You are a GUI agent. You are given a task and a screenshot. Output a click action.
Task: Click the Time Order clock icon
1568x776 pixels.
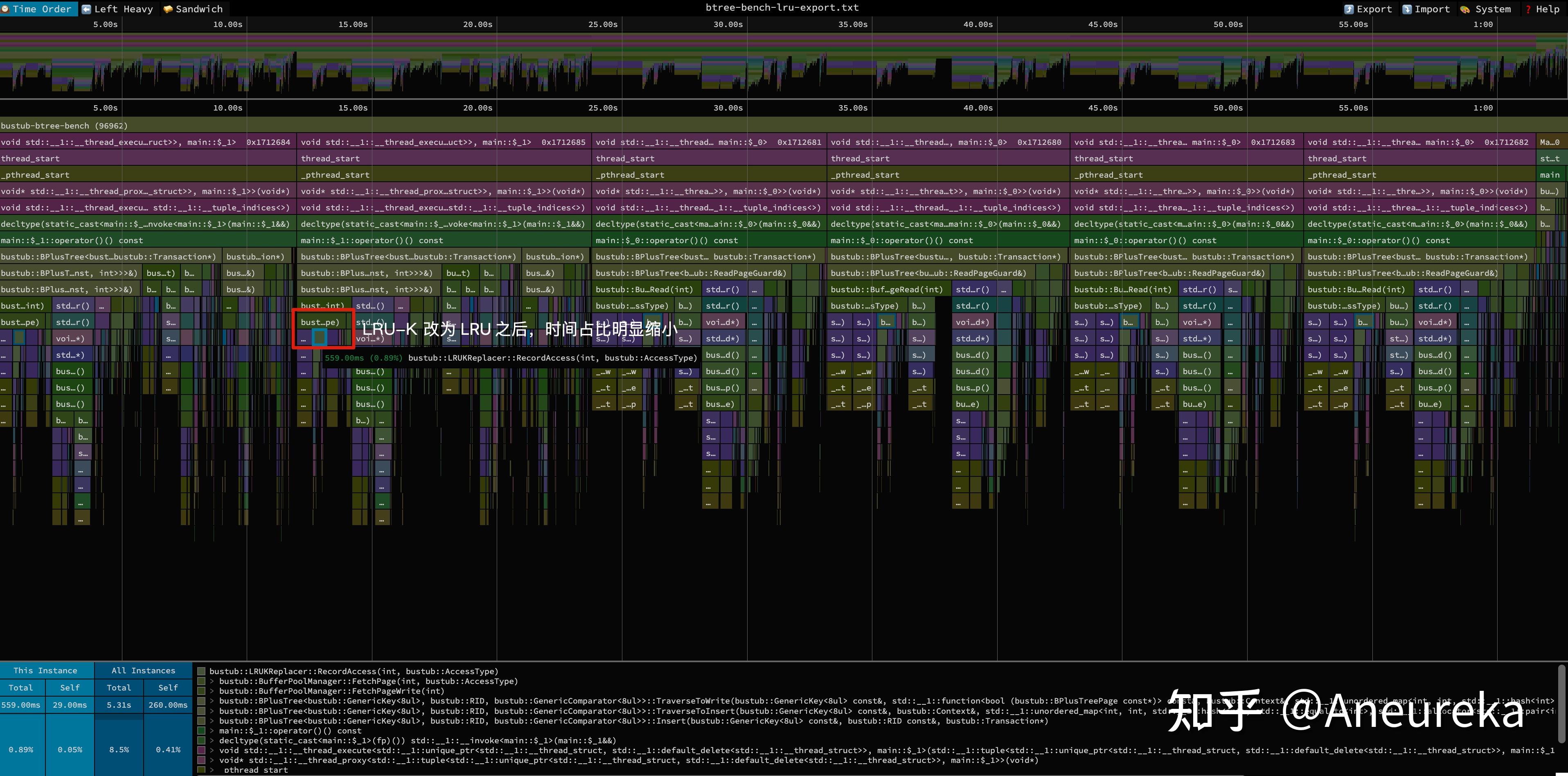[x=5, y=9]
